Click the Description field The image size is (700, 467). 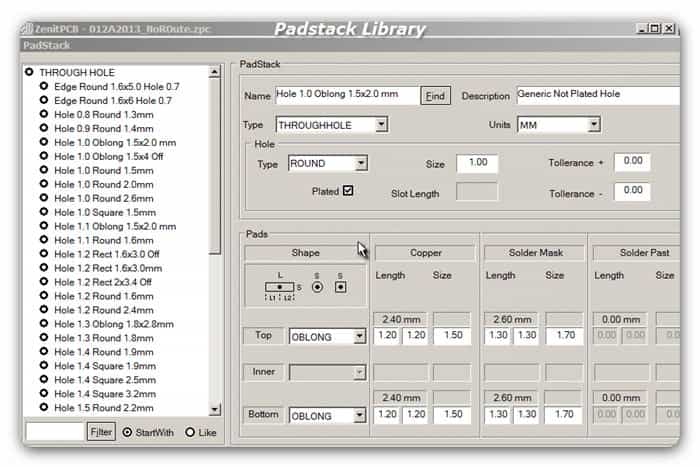[598, 95]
